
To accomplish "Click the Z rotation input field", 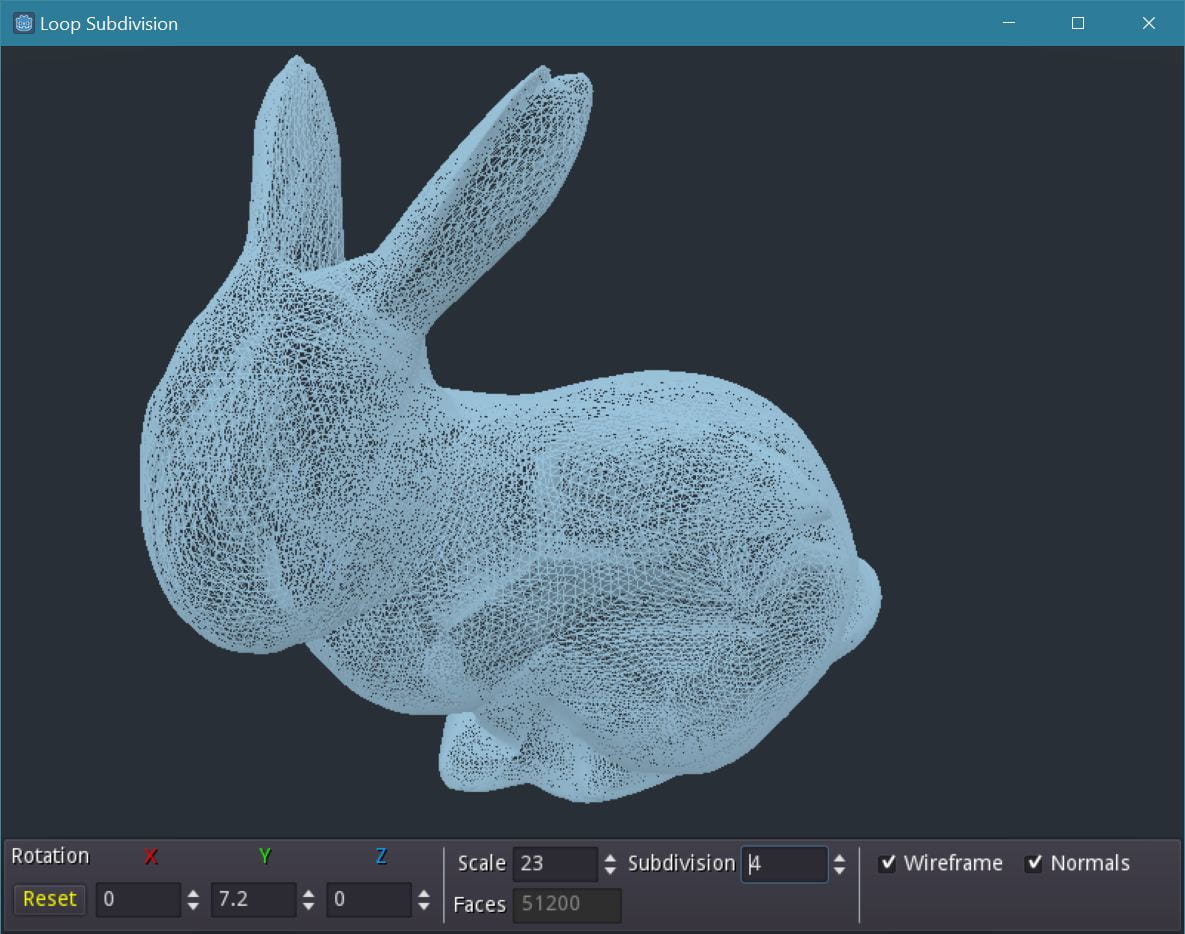I will (x=369, y=899).
